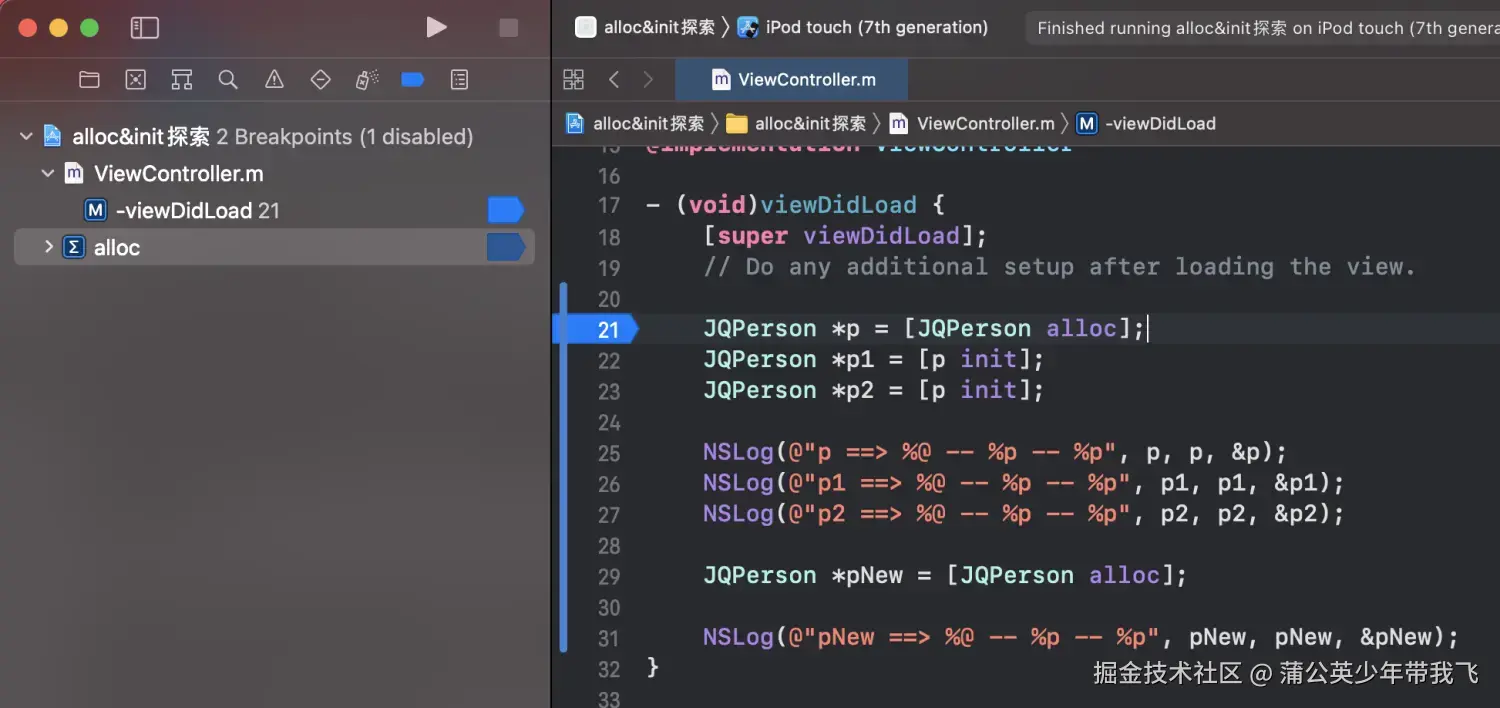
Task: Click line number 29 in the gutter
Action: [609, 576]
